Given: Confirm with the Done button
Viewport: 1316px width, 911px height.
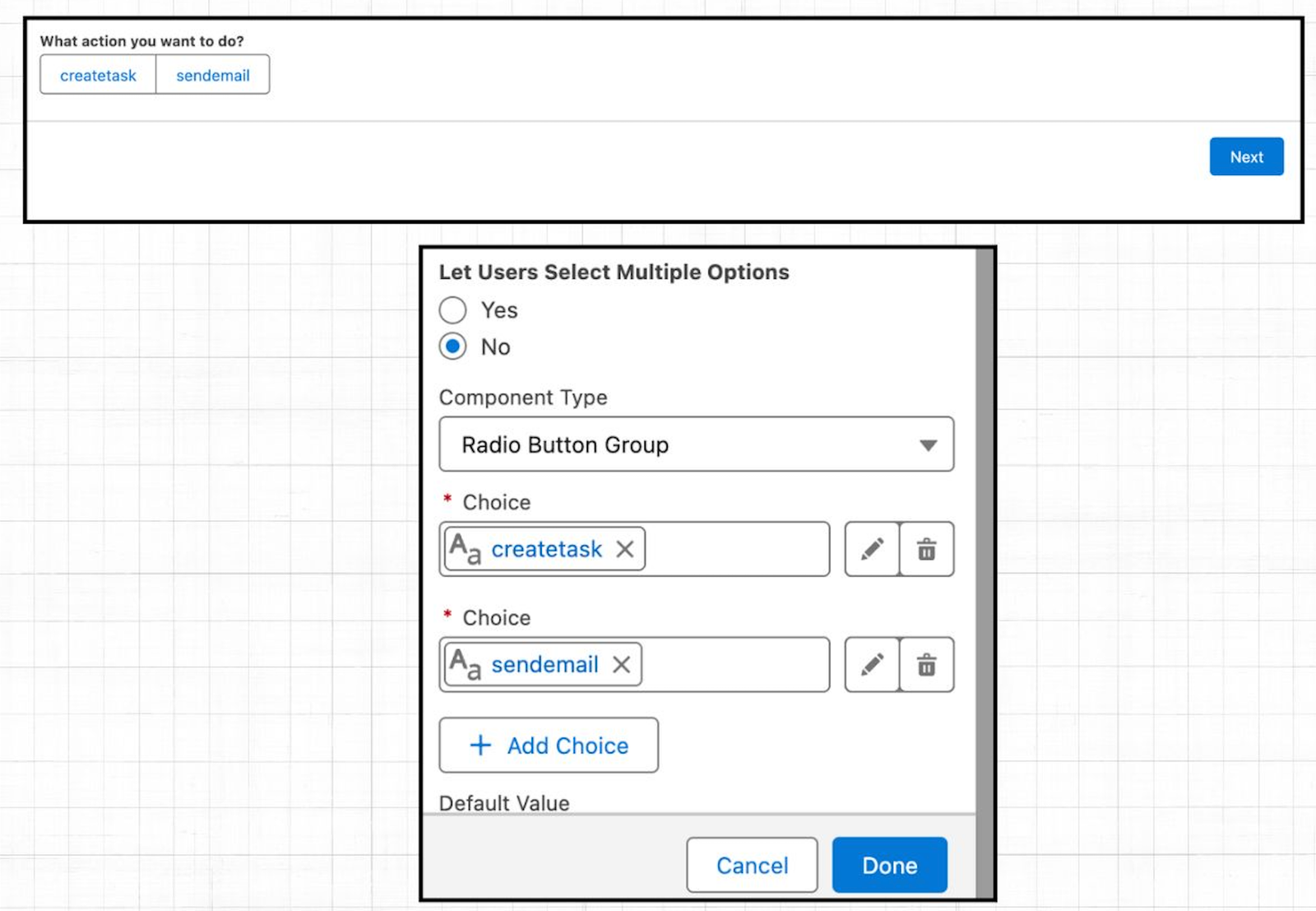Looking at the screenshot, I should (889, 865).
